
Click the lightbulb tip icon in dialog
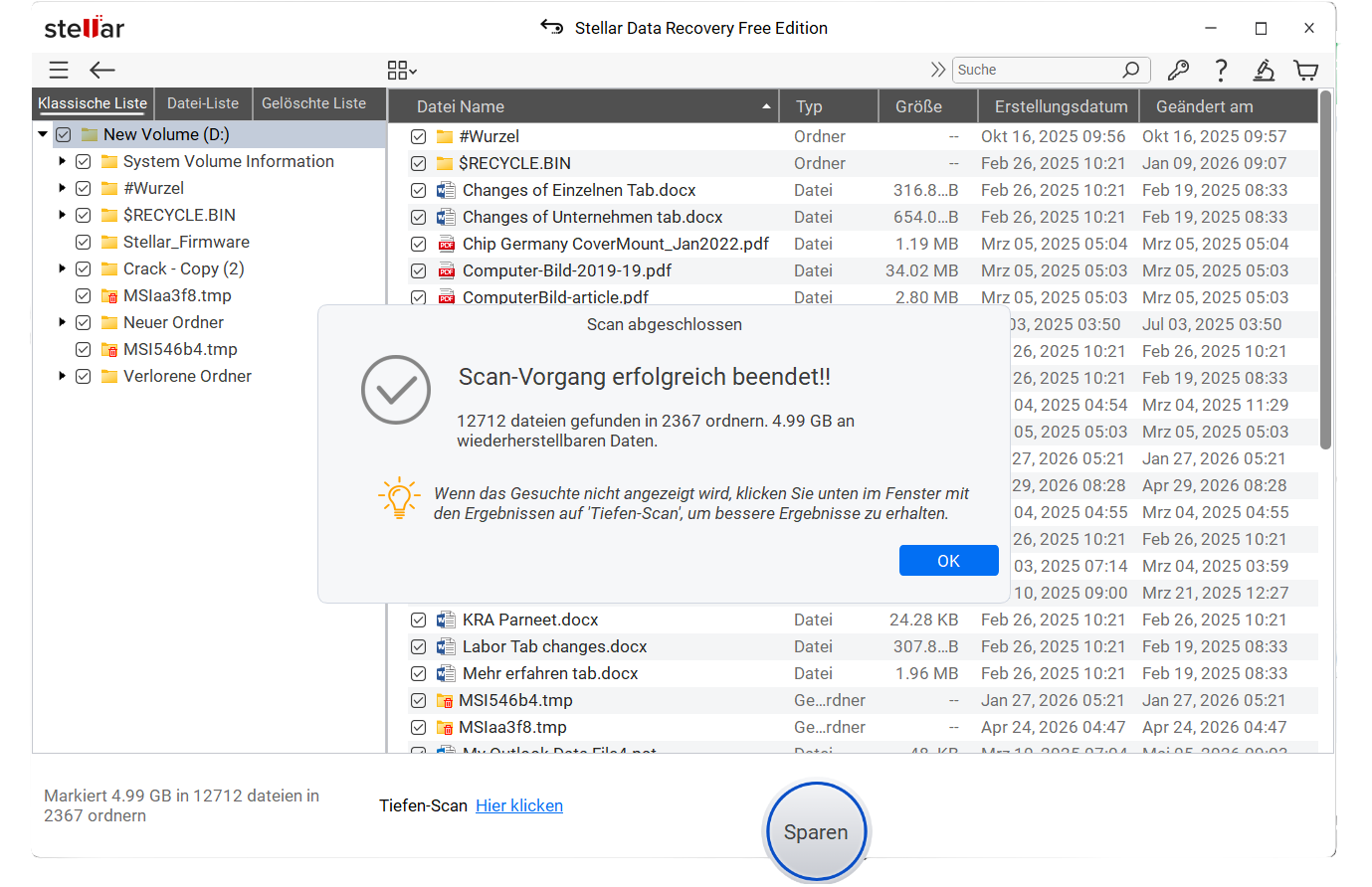(399, 498)
